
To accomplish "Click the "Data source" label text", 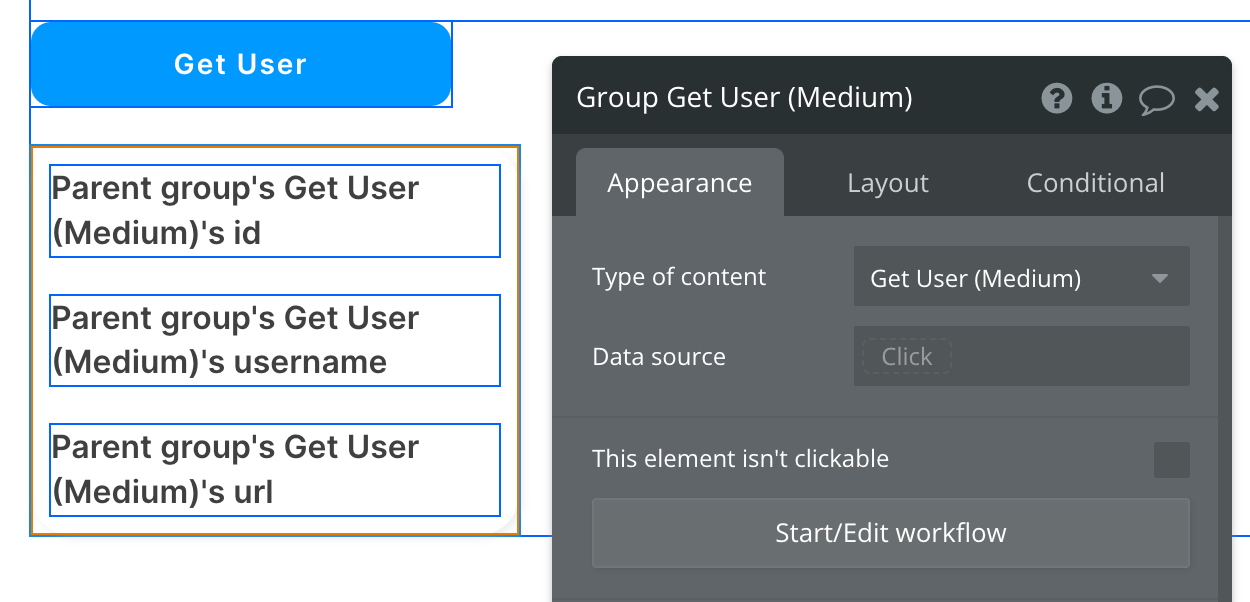I will (658, 357).
